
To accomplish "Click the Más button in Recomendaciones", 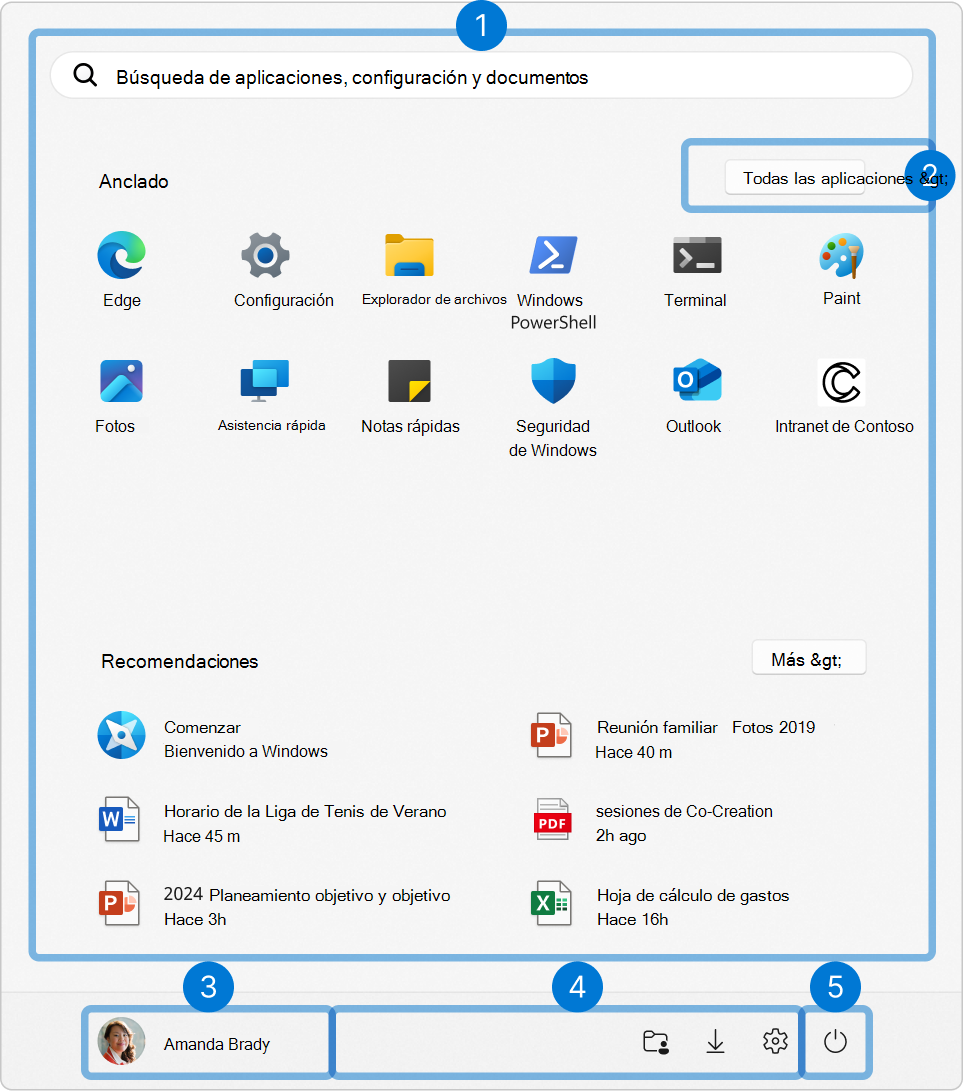I will pyautogui.click(x=809, y=658).
